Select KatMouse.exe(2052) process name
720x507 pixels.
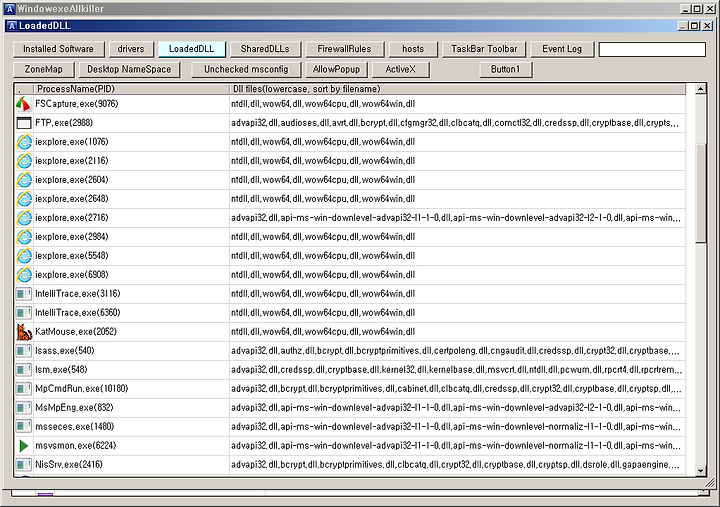(x=76, y=332)
